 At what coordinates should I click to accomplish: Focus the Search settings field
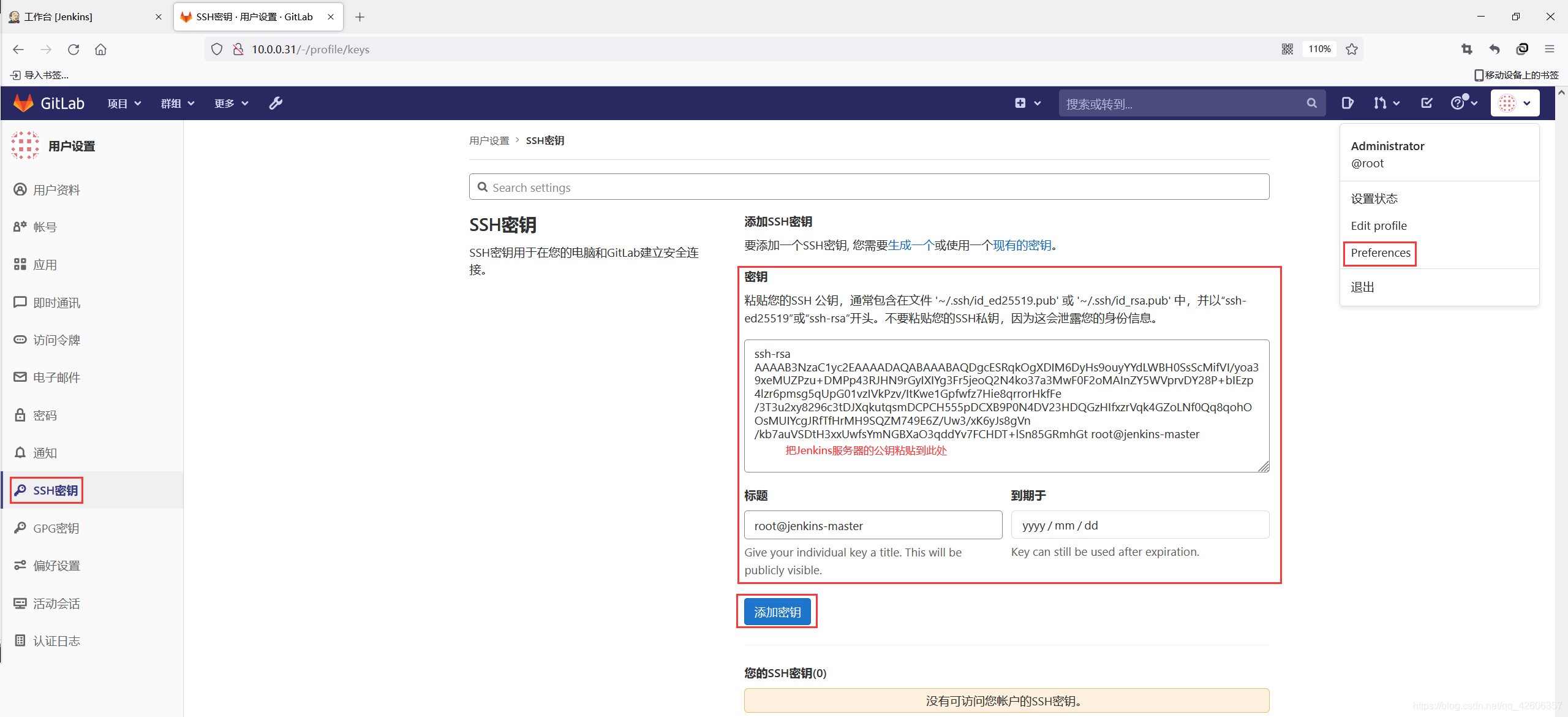[869, 187]
